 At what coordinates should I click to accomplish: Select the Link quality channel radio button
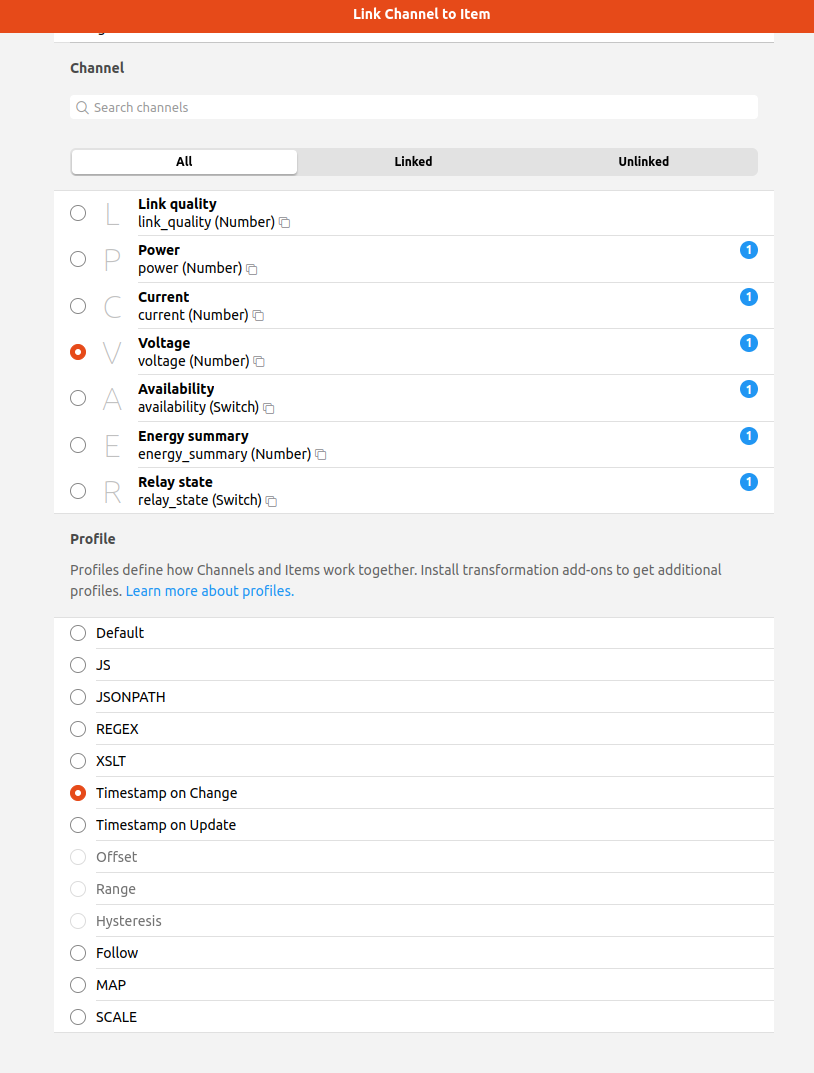pyautogui.click(x=78, y=213)
